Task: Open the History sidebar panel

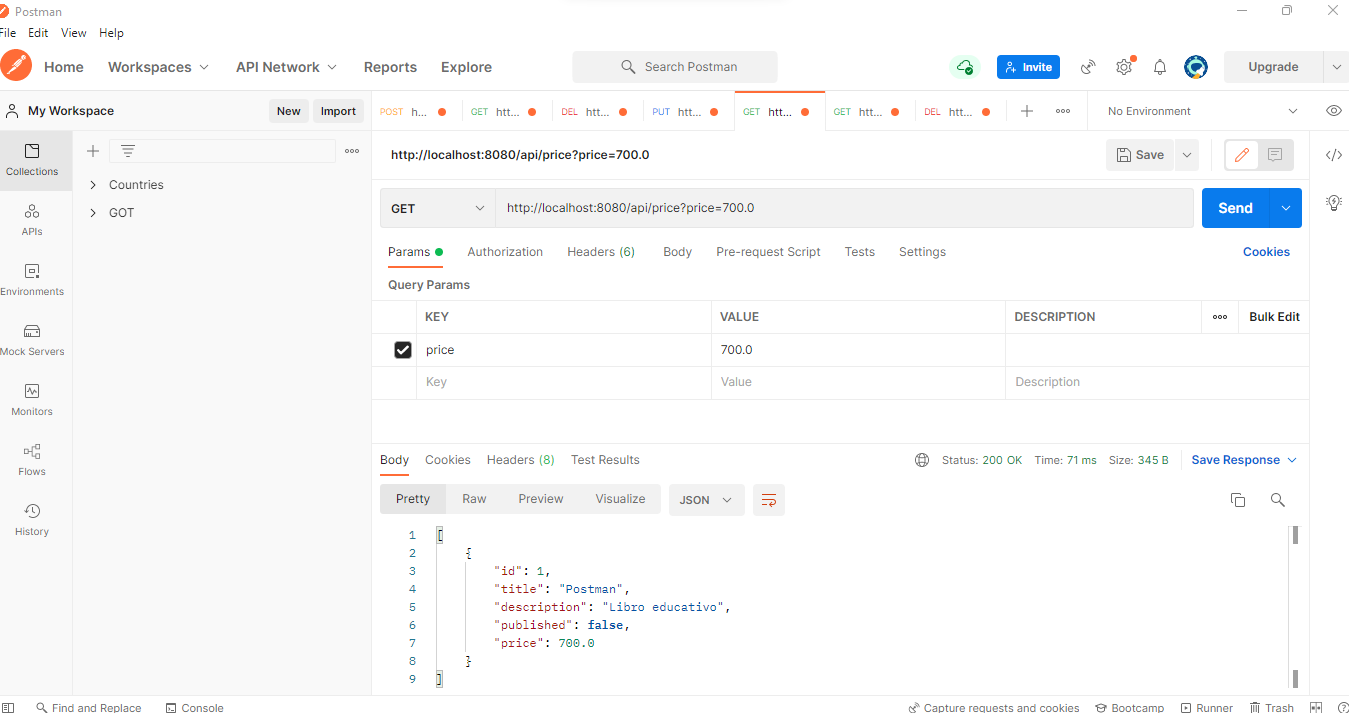Action: 32,520
